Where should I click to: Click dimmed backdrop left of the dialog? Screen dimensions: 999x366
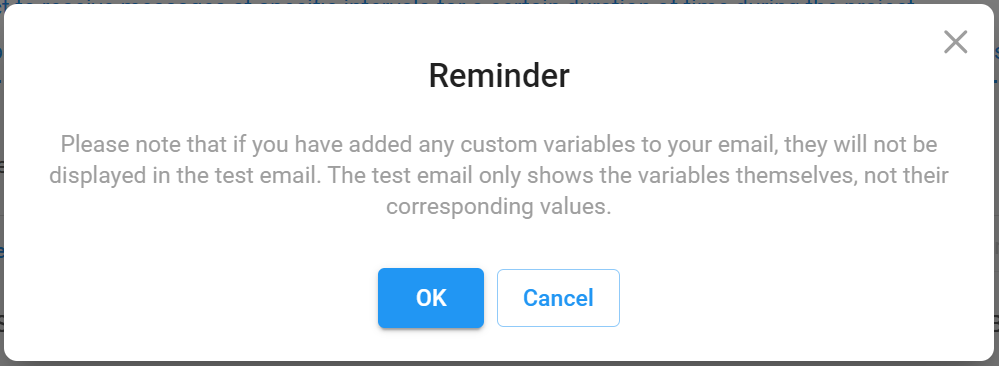(1, 185)
